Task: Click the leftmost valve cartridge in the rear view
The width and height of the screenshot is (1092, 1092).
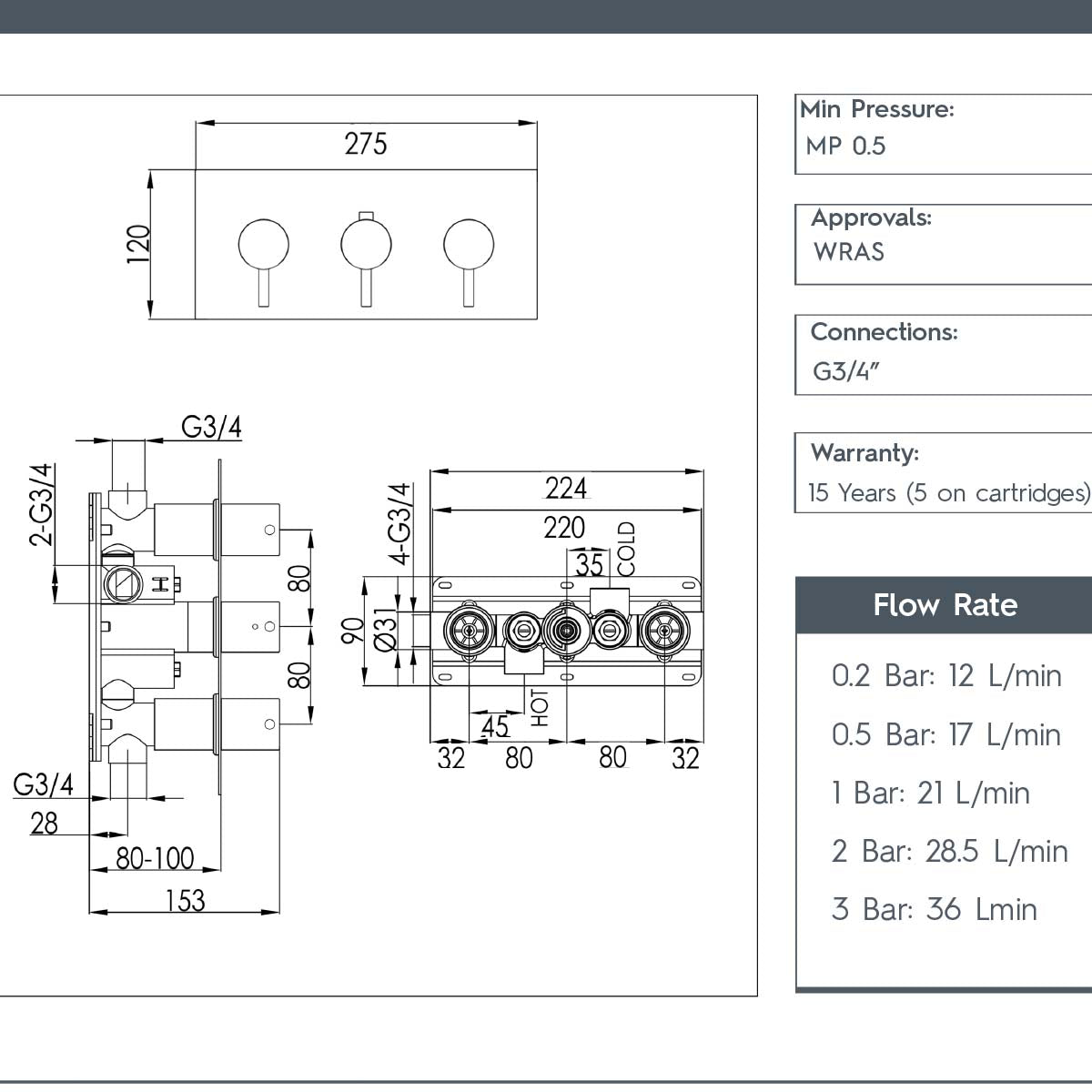Action: [470, 629]
